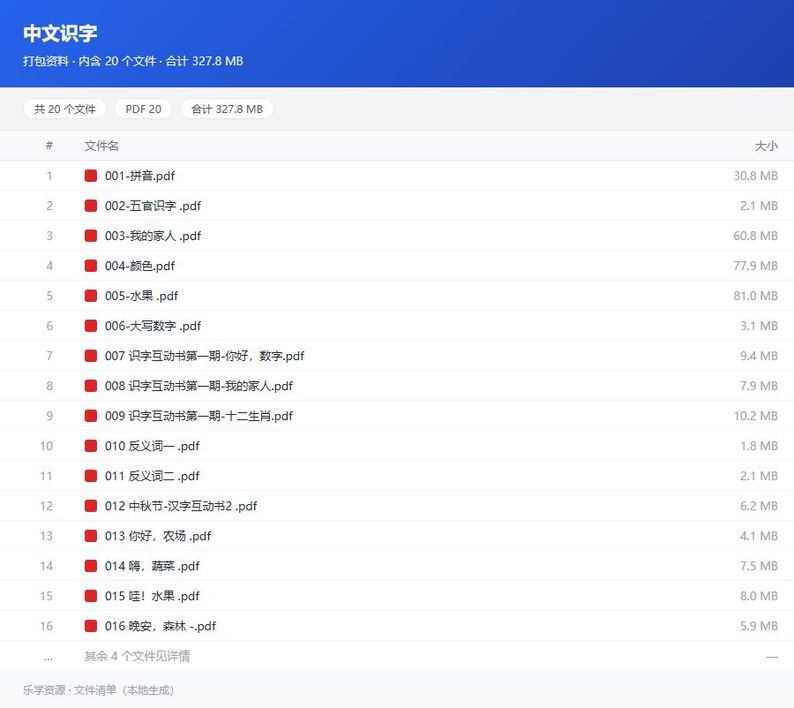794x708 pixels.
Task: Select file name 014 嗨，蔬菜 .pdf
Action: 152,566
